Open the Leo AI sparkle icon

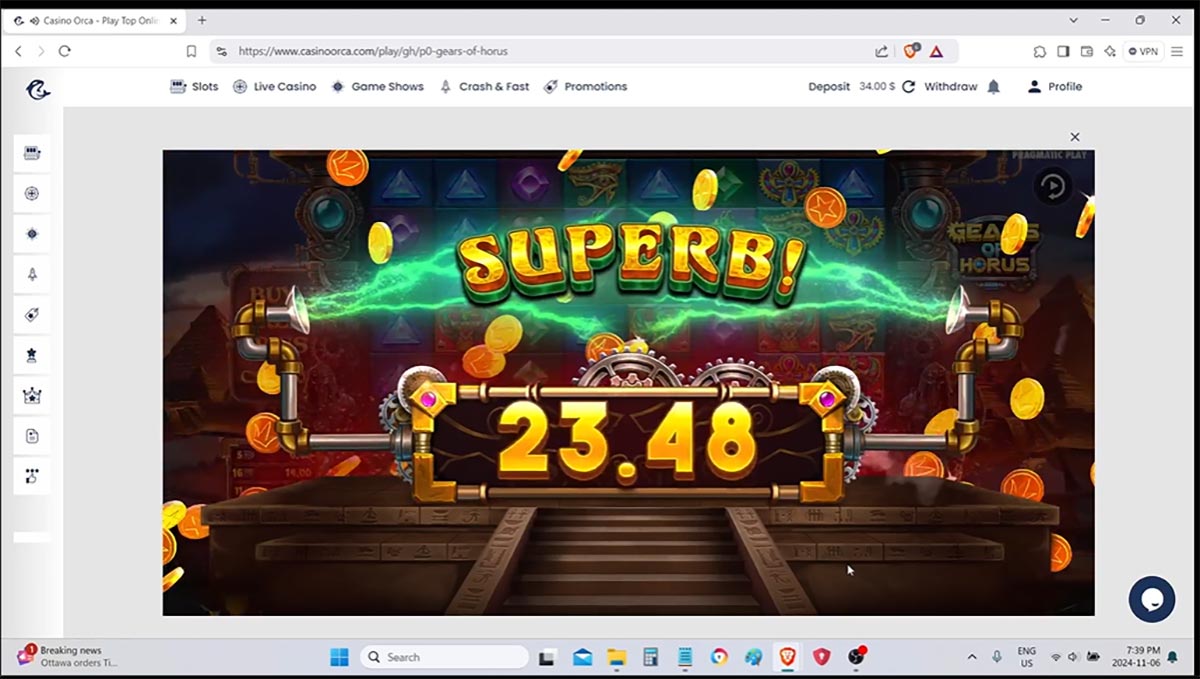click(x=1109, y=51)
